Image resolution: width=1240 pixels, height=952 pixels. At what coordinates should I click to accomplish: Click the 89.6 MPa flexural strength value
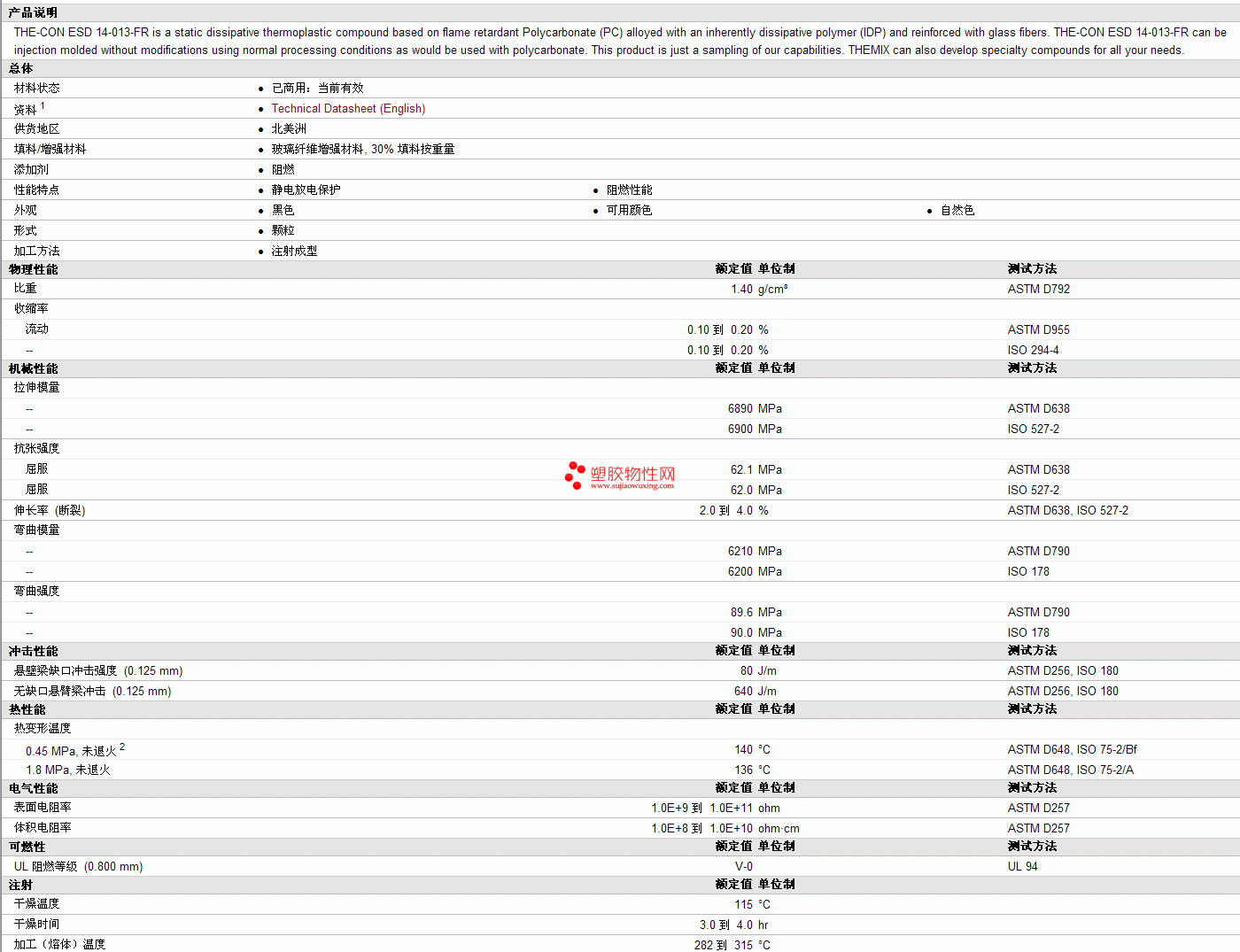(756, 612)
